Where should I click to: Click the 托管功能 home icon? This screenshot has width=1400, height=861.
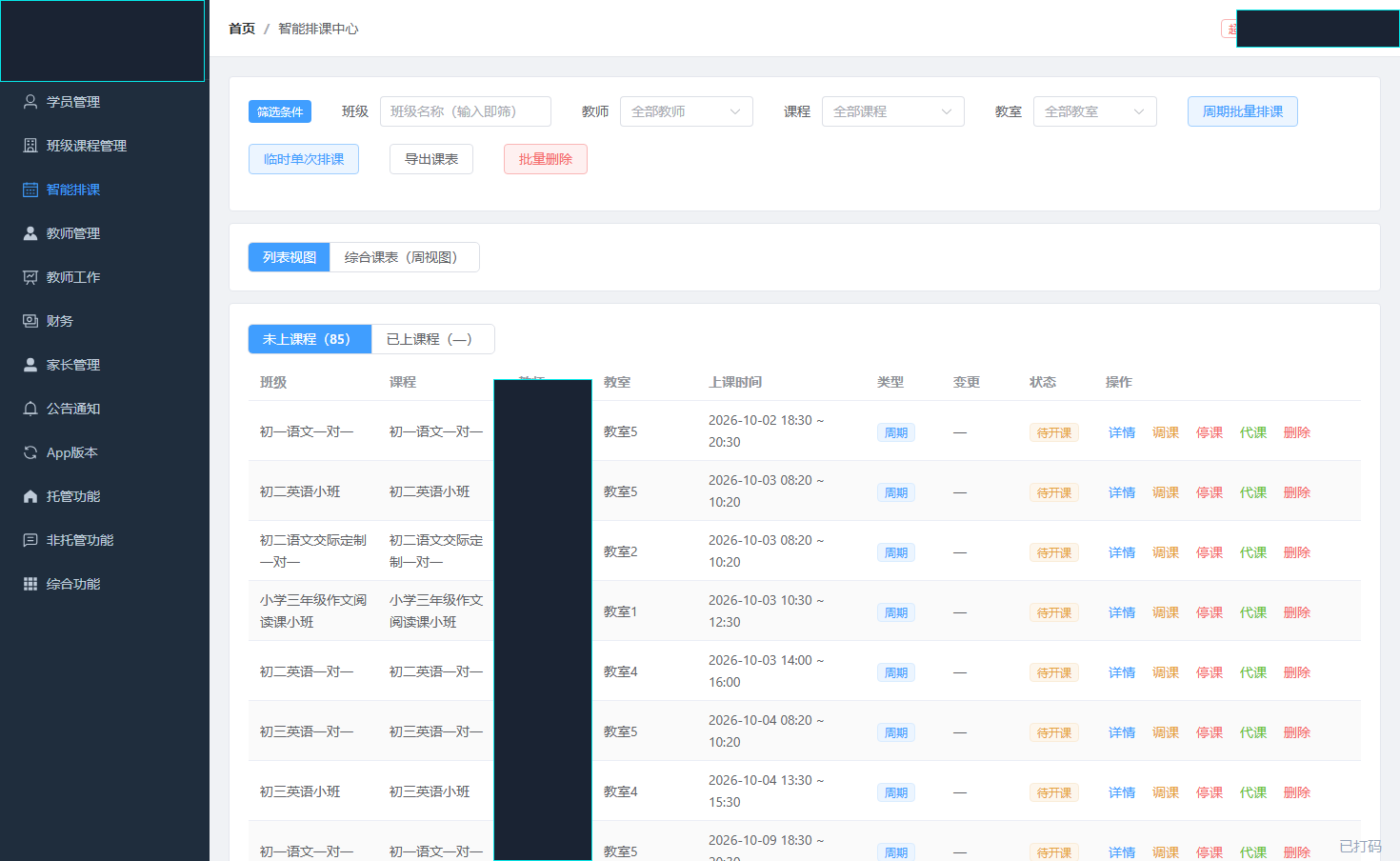(x=30, y=496)
